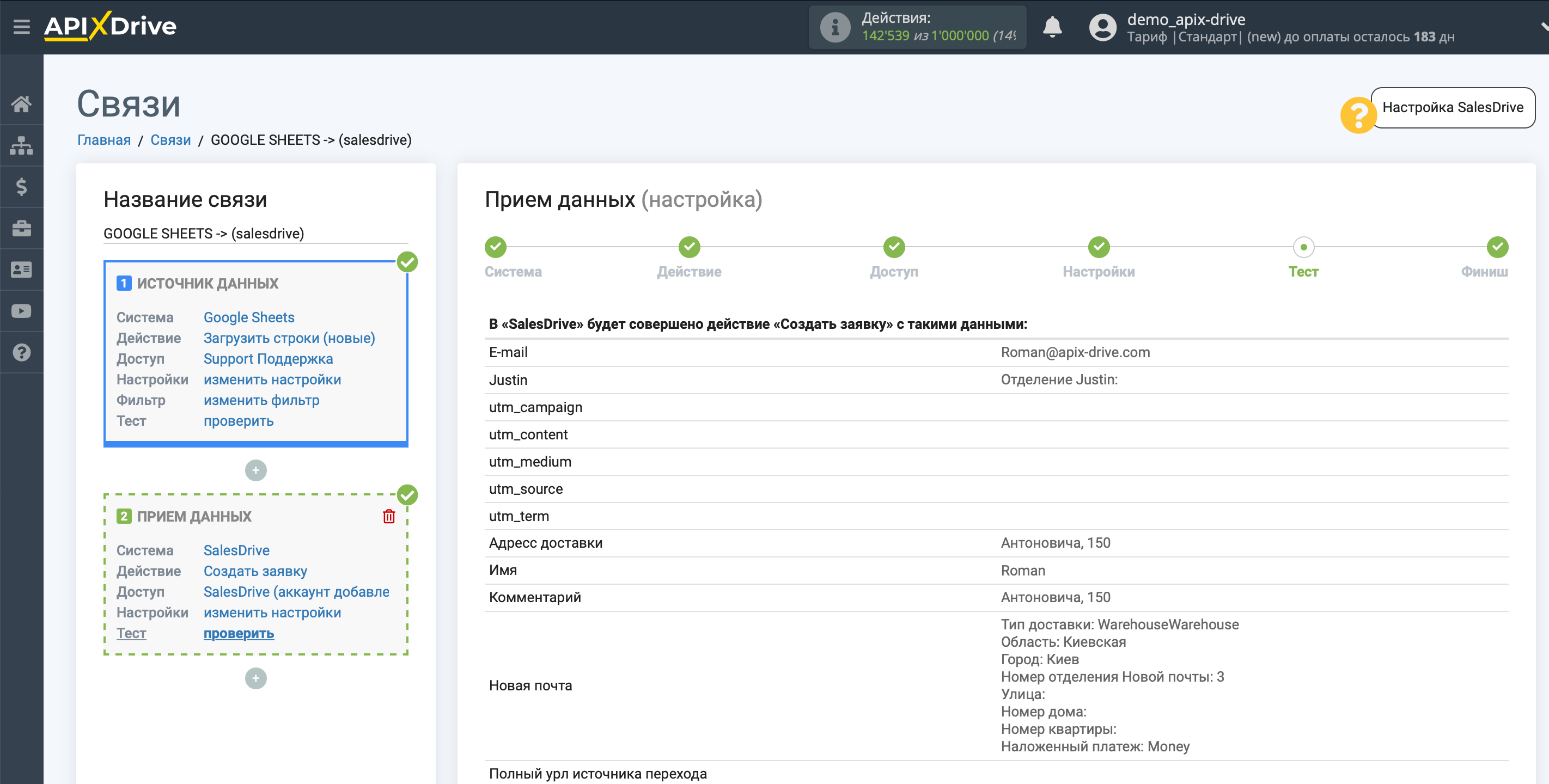Click the Комментарий row label

pyautogui.click(x=534, y=597)
